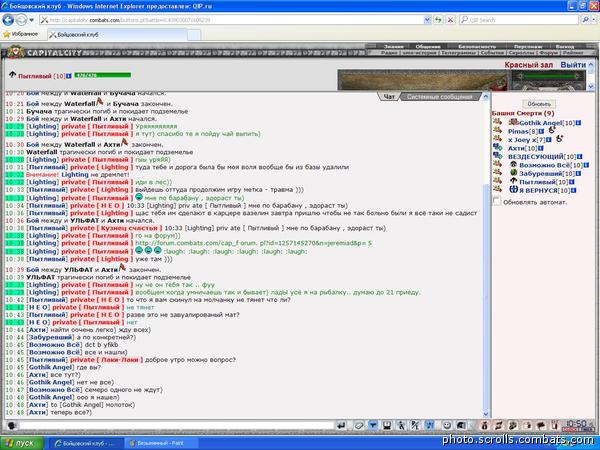This screenshot has width=600, height=450.
Task: Click the browser Refresh button
Action: 438,20
